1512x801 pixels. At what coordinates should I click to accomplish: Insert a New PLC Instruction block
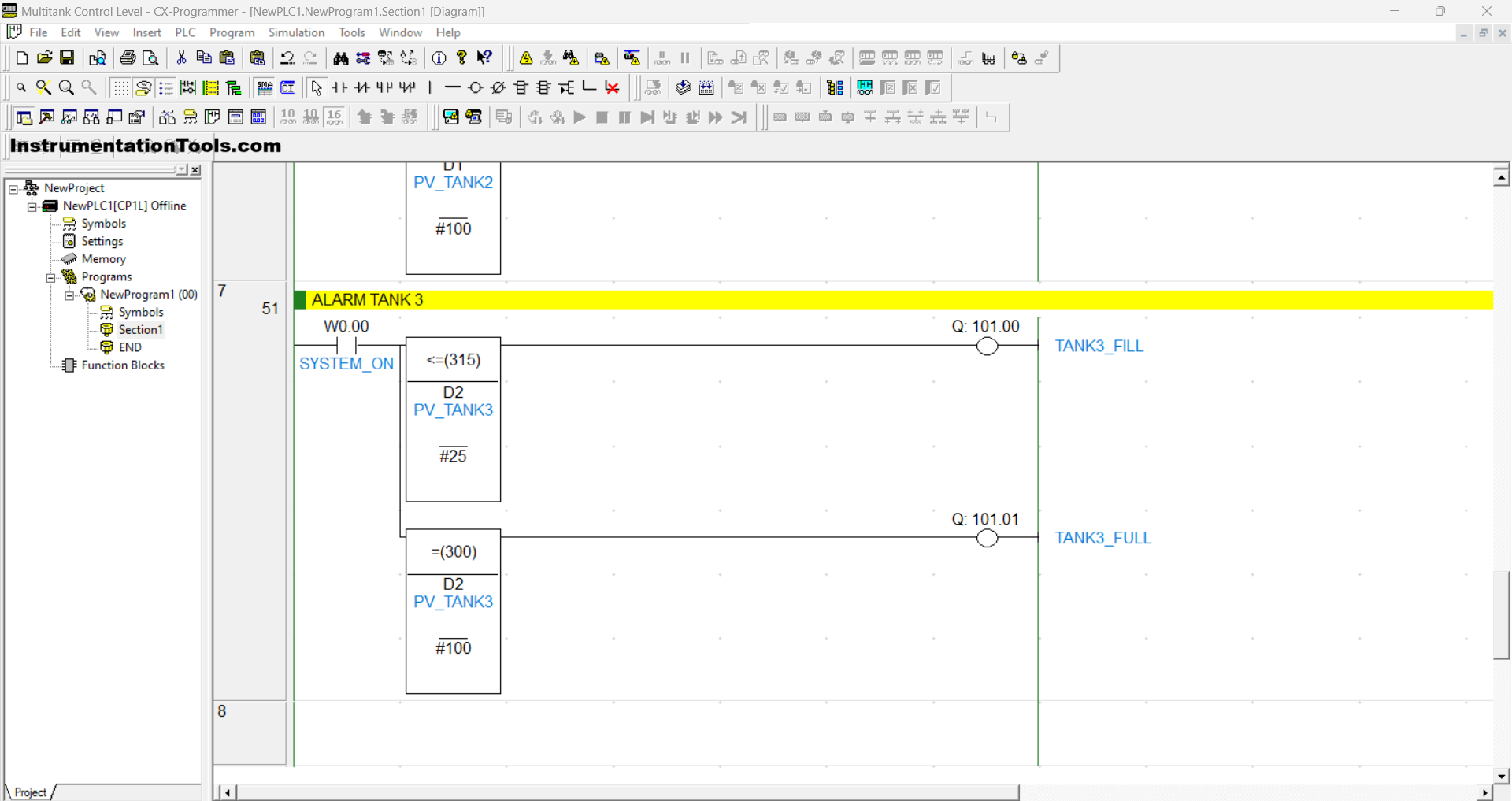point(521,87)
